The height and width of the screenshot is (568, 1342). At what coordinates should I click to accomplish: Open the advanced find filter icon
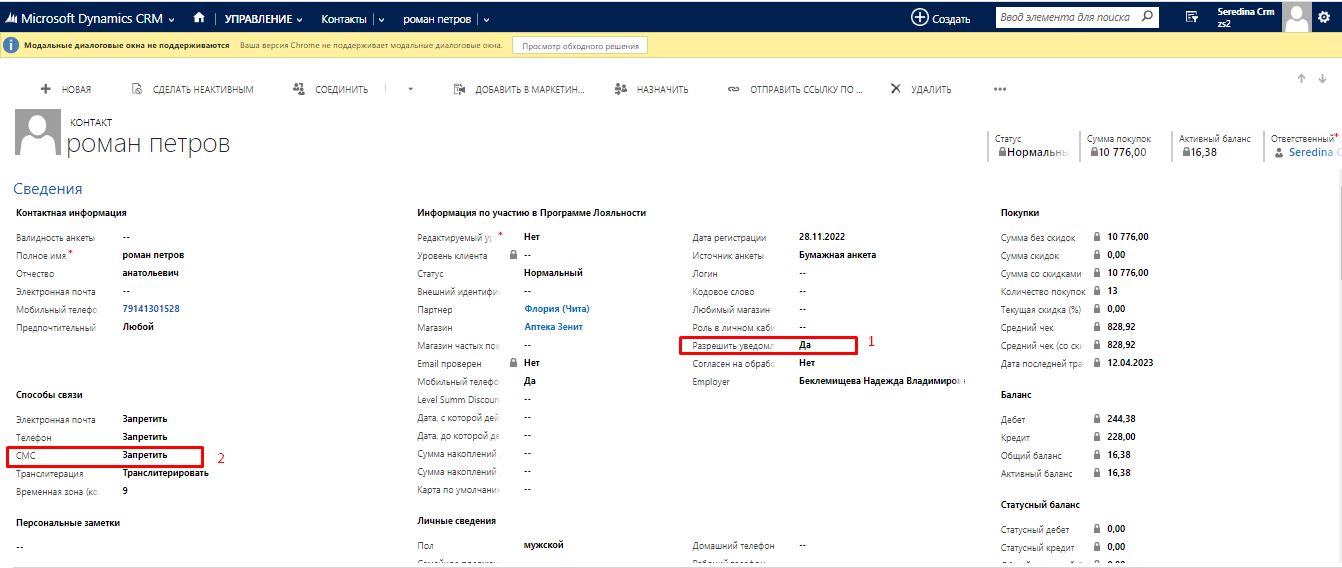click(x=1191, y=17)
